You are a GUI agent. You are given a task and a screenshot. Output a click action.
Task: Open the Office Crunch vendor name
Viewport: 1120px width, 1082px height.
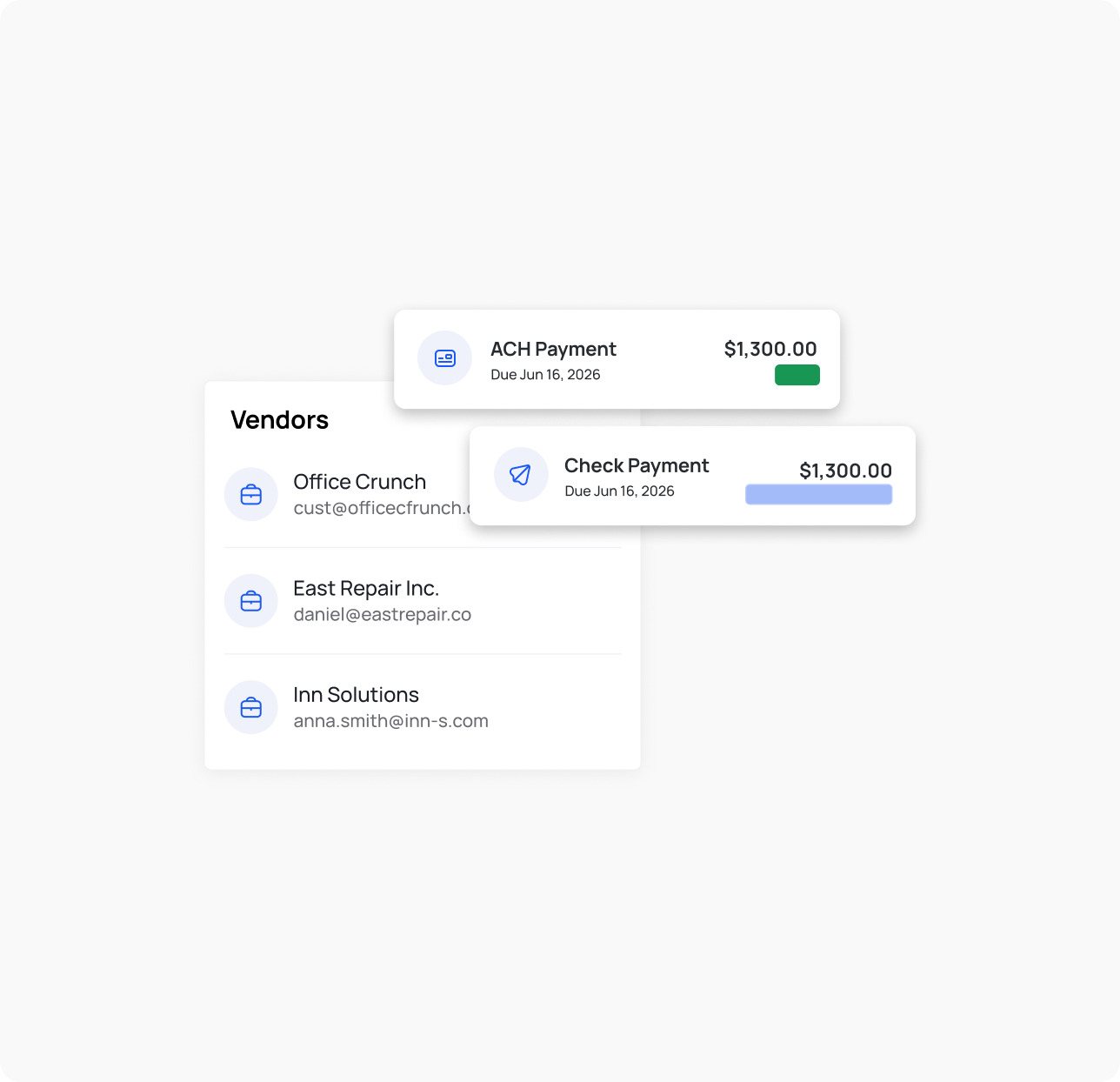click(360, 482)
